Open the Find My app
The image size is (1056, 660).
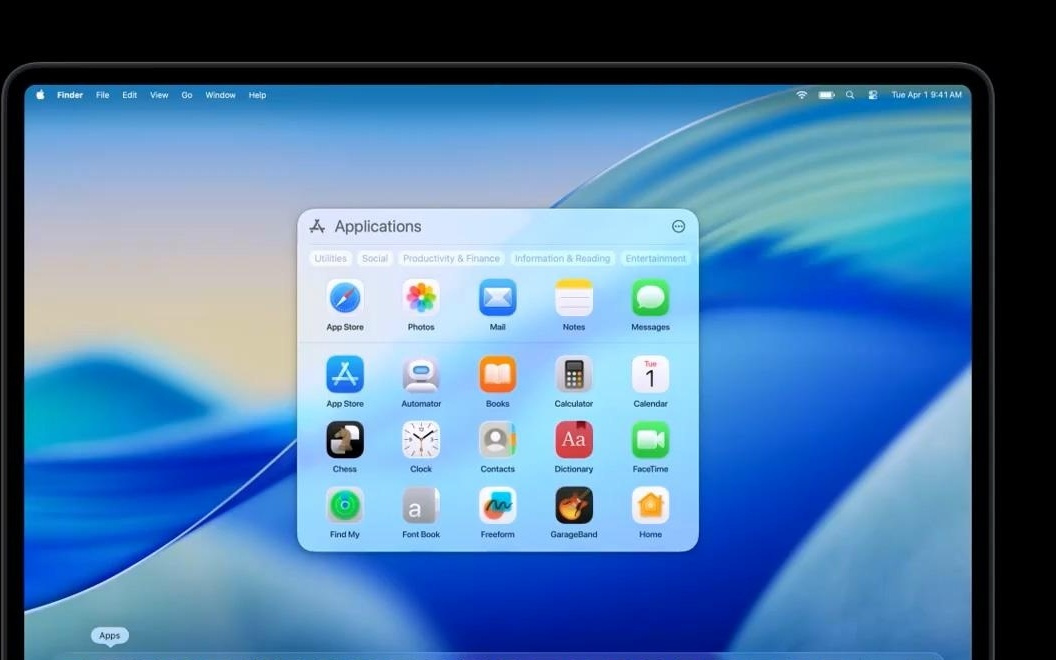pos(345,505)
